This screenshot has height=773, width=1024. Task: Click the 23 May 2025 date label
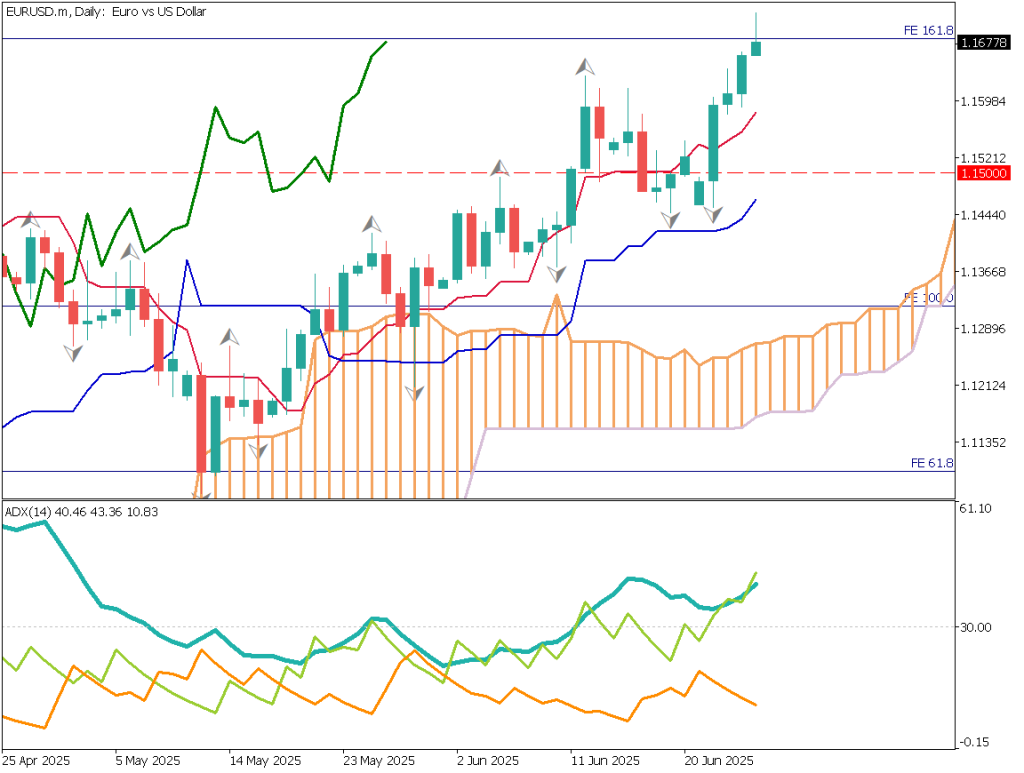coord(379,761)
